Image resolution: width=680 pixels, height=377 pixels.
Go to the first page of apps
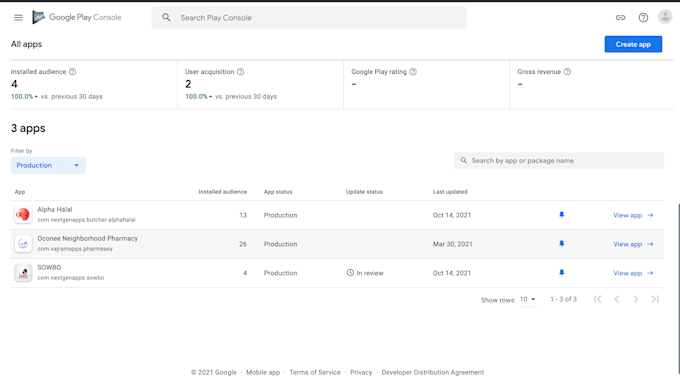click(598, 299)
